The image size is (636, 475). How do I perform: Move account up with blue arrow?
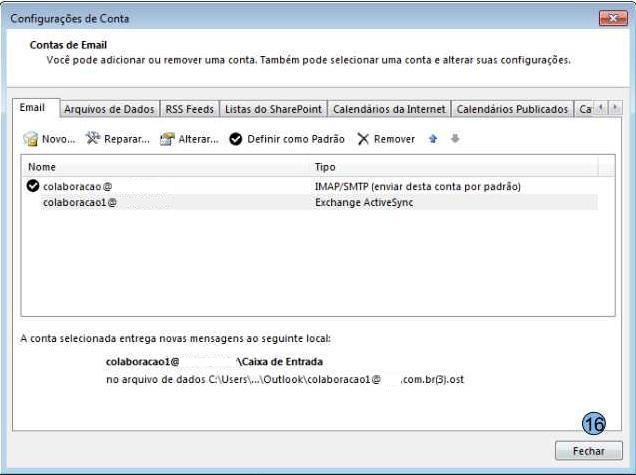(x=433, y=139)
